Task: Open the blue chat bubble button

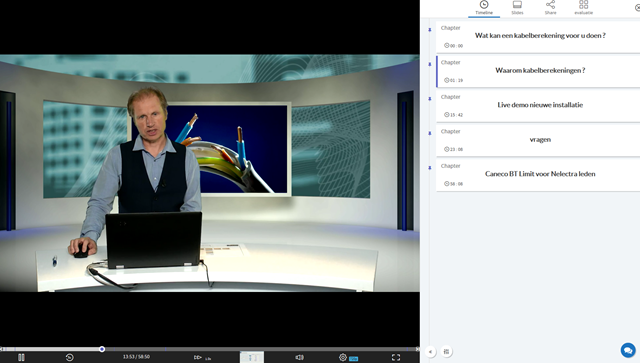Action: 628,350
